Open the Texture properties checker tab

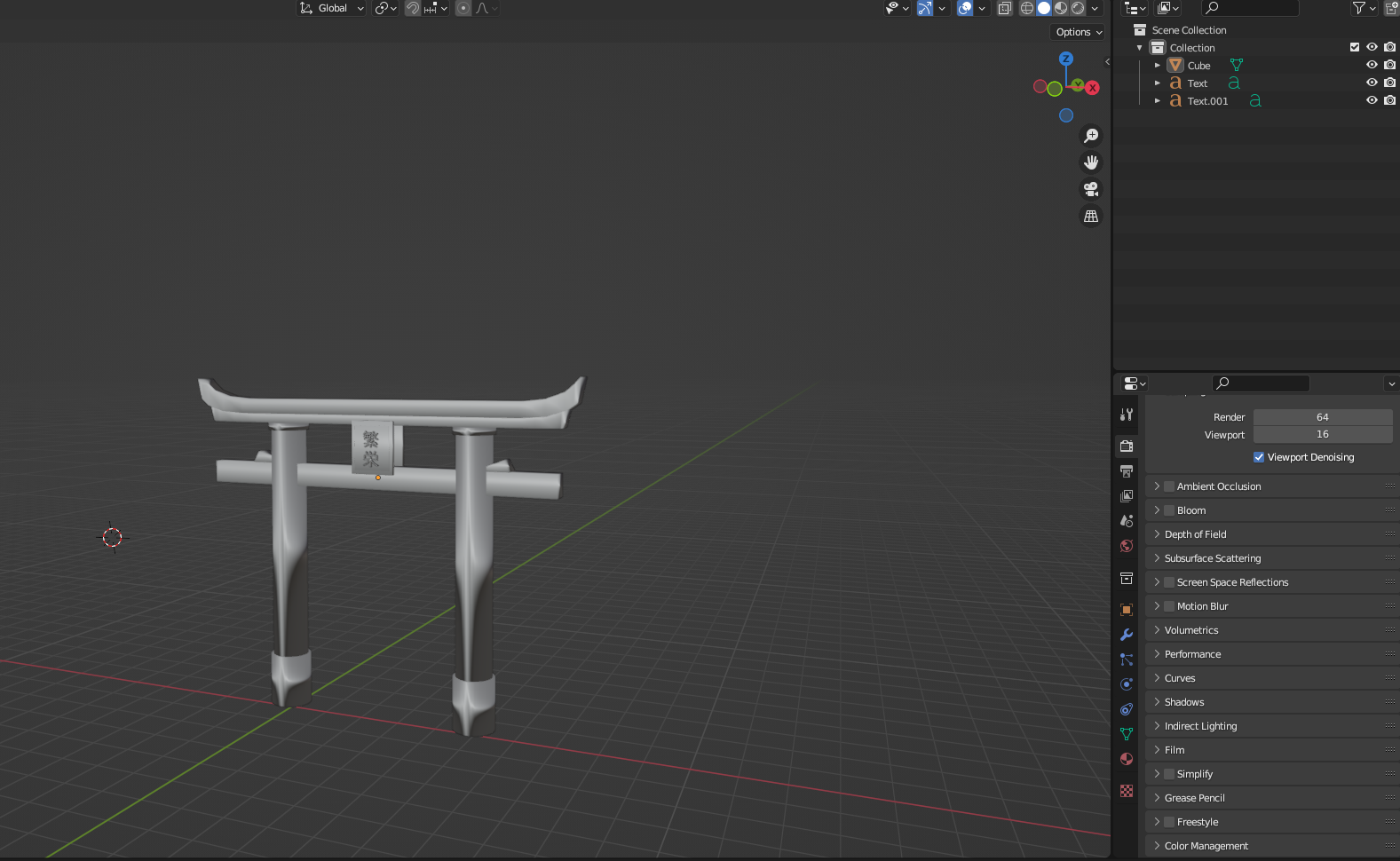point(1127,791)
